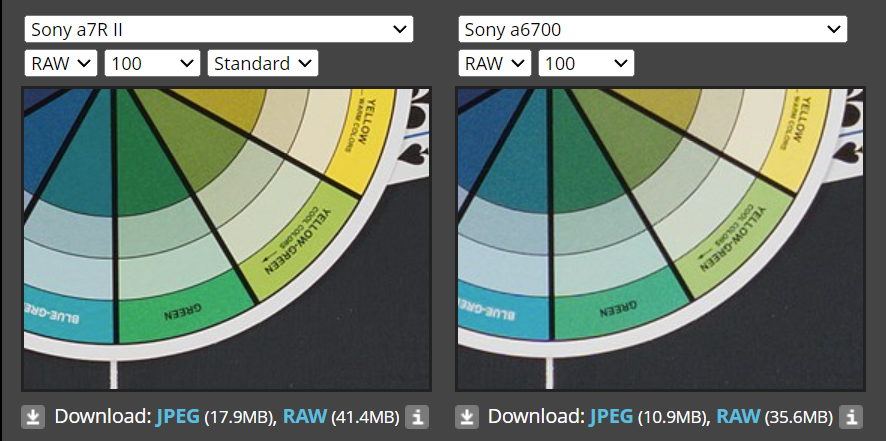Click the Sony a7R II comparison image
The height and width of the screenshot is (441, 886).
click(x=227, y=238)
